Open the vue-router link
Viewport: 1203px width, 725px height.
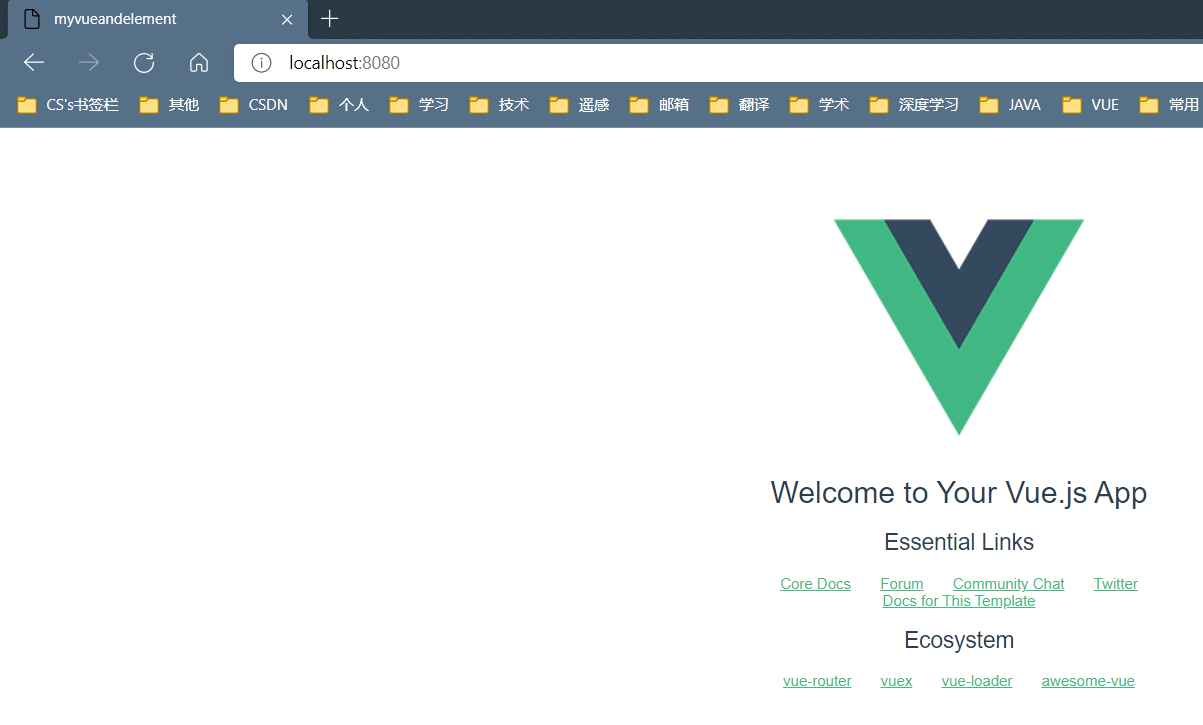pos(817,681)
